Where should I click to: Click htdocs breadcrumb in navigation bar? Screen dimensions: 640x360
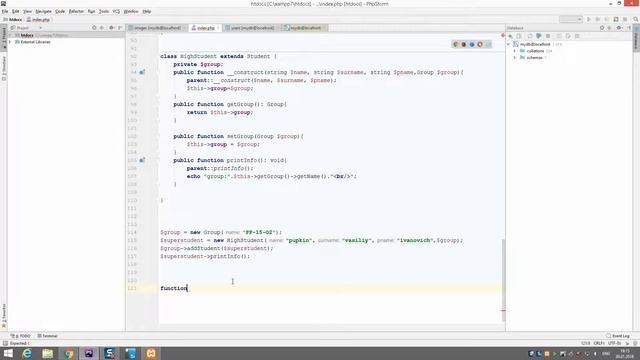pos(13,20)
